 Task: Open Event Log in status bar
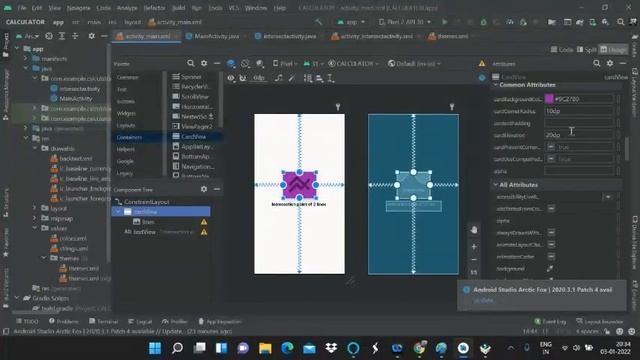coord(550,322)
